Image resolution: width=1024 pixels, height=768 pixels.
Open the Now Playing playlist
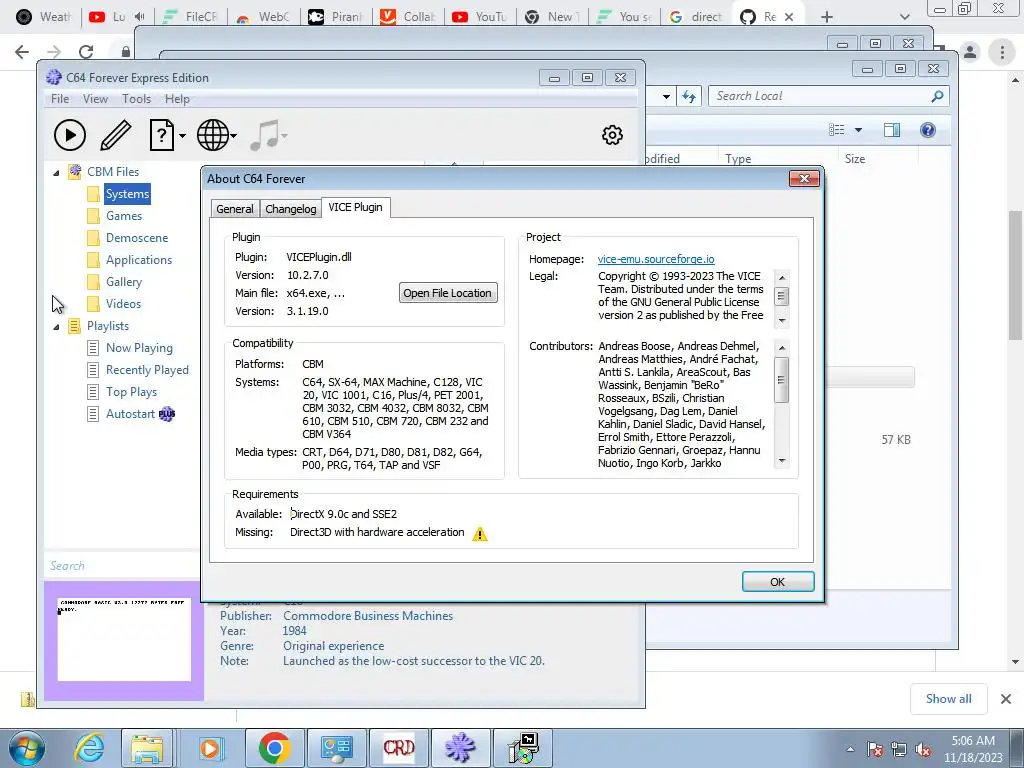pos(139,347)
